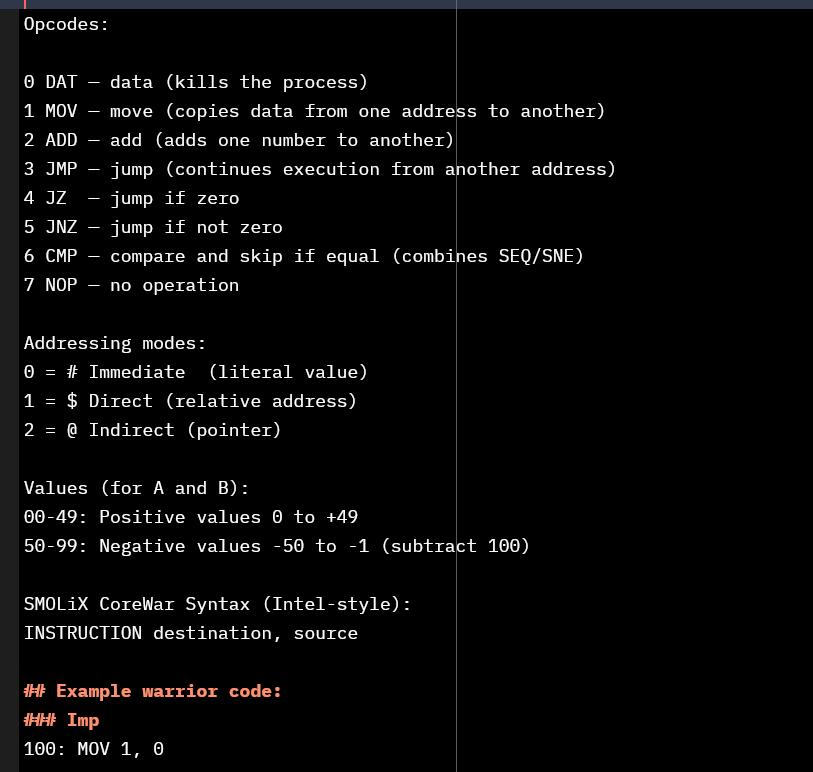Click the word 'JMP' in opcode 3
Viewport: 813px width, 772px height.
click(x=61, y=169)
